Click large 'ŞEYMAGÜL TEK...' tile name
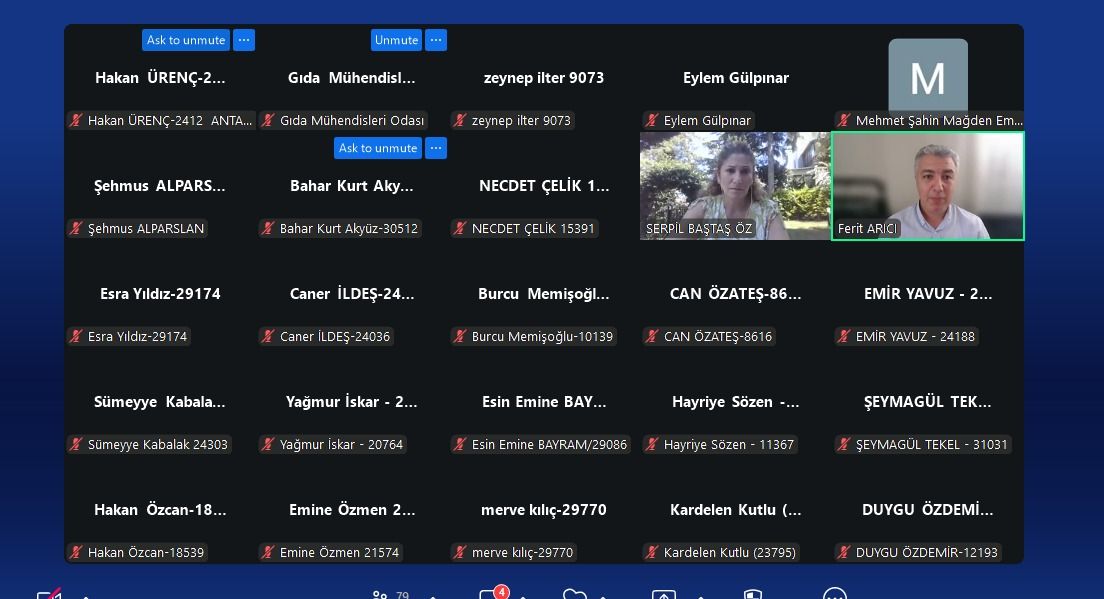1104x599 pixels. (x=927, y=402)
